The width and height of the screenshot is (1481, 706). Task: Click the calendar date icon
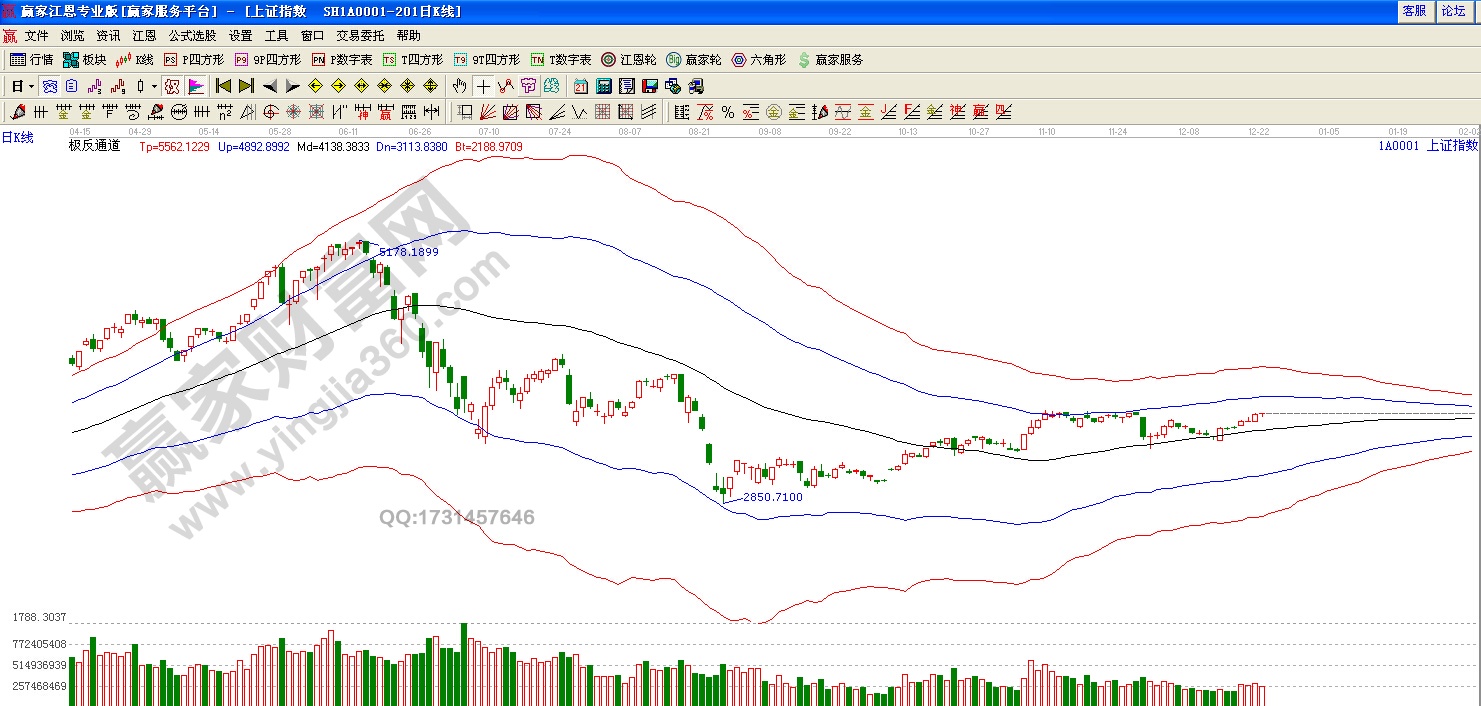pyautogui.click(x=581, y=86)
